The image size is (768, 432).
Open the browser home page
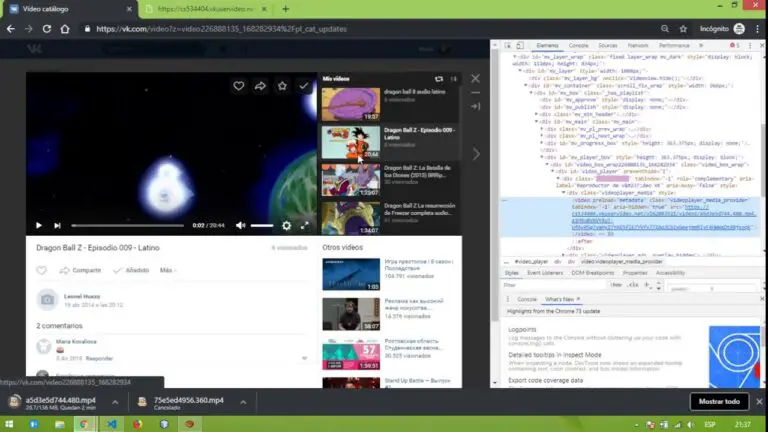tap(65, 29)
